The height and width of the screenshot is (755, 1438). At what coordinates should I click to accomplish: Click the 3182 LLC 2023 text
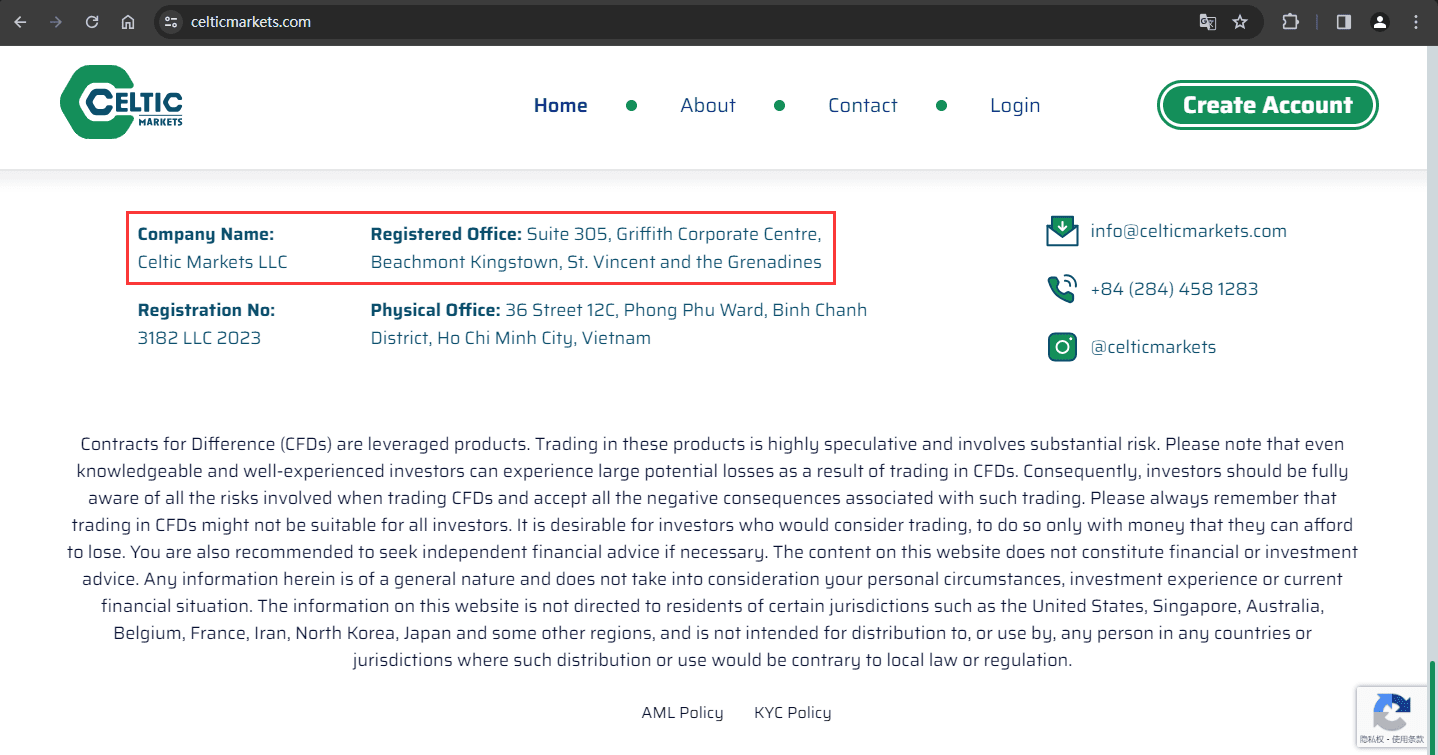pos(199,338)
